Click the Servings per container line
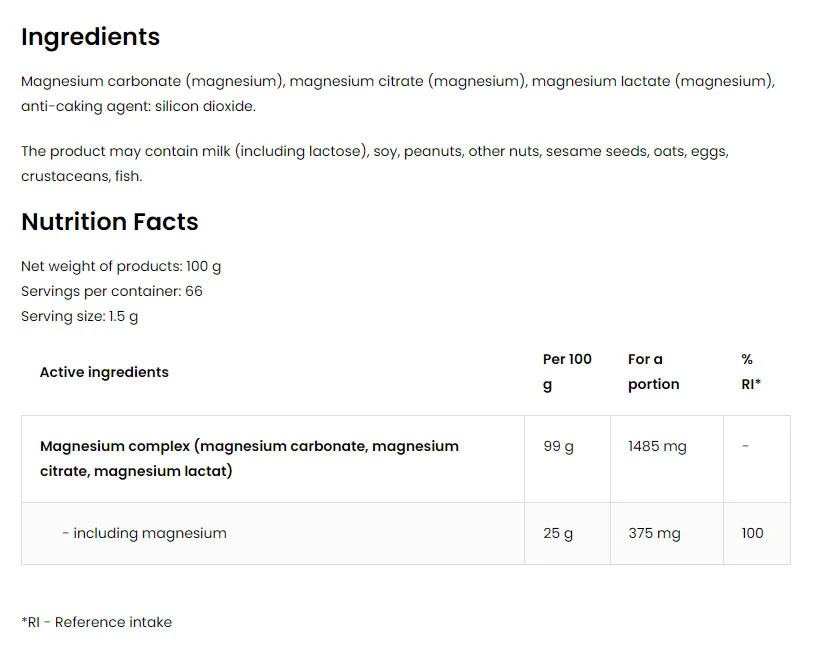This screenshot has width=815, height=662. pyautogui.click(x=112, y=291)
